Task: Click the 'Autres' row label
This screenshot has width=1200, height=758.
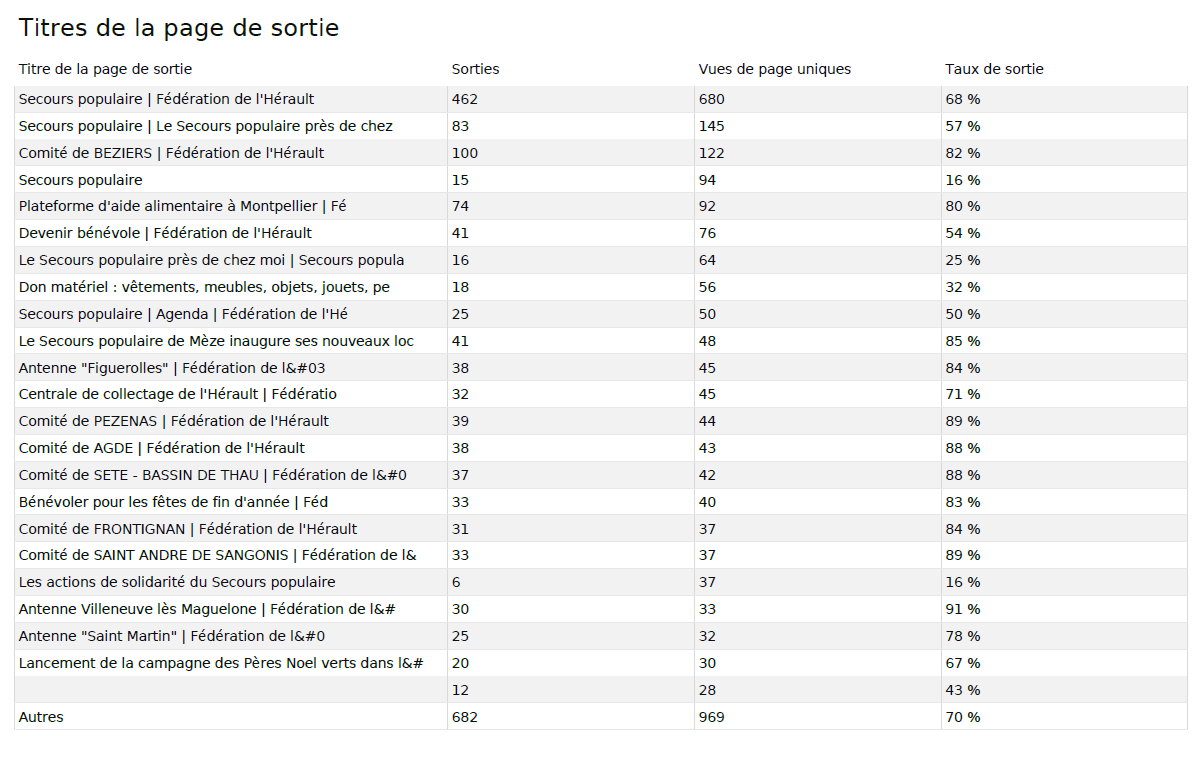Action: point(41,717)
